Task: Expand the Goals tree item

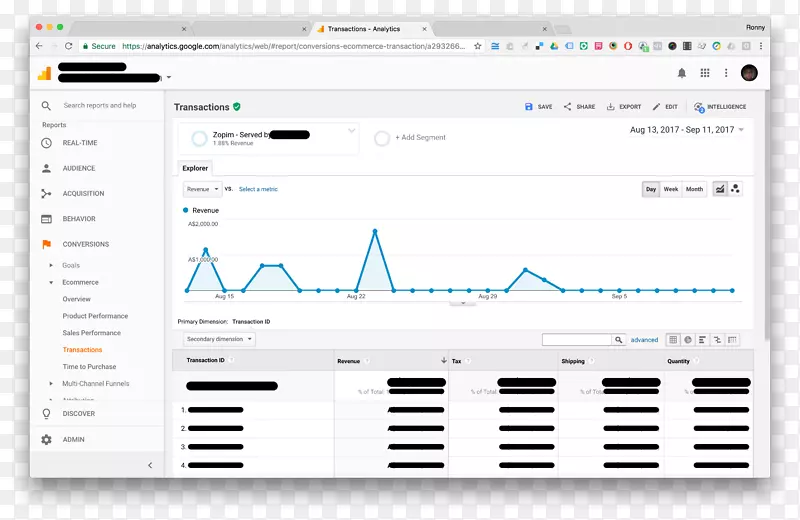Action: 51,265
